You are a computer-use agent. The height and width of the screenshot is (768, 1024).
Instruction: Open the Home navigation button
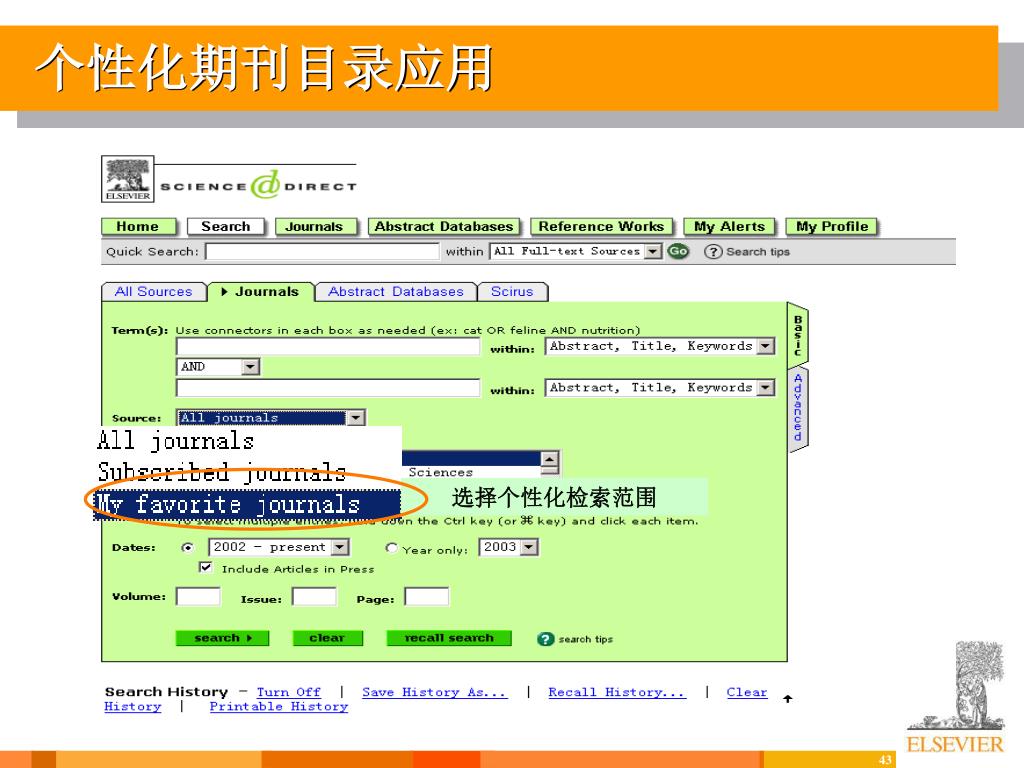point(138,227)
